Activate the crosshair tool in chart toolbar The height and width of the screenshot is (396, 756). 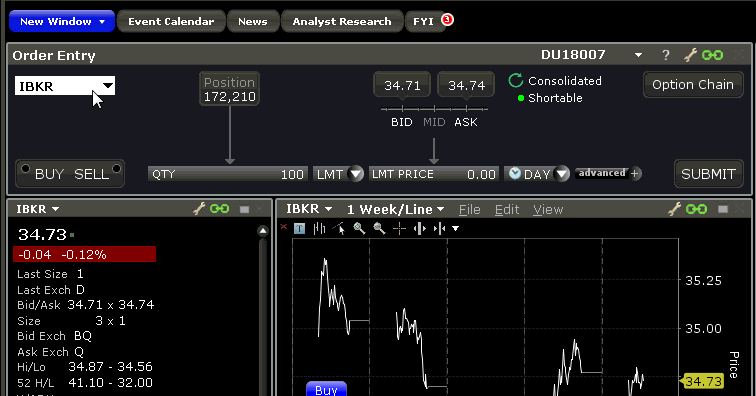[400, 228]
